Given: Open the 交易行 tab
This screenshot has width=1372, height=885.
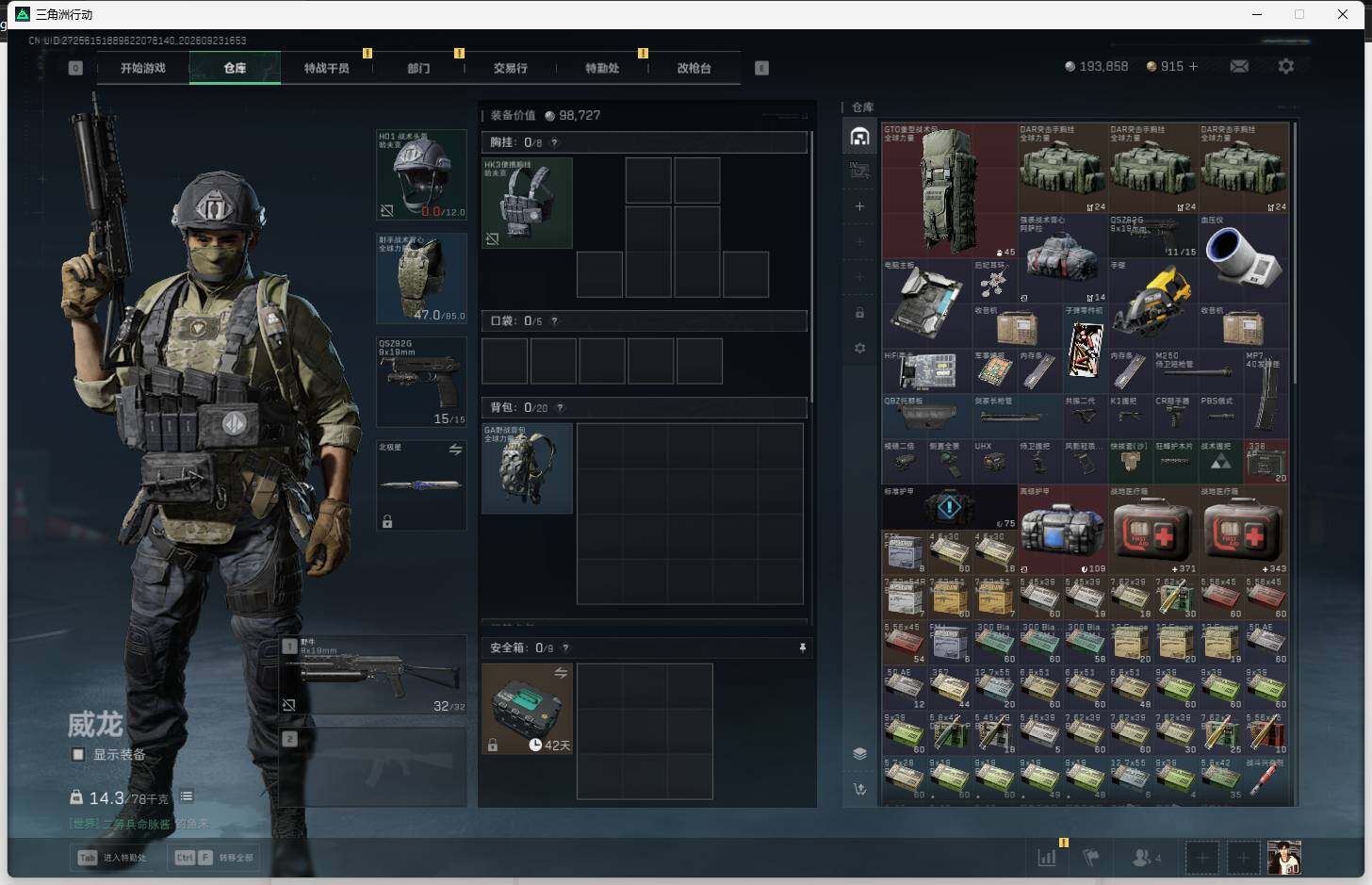Looking at the screenshot, I should 510,68.
